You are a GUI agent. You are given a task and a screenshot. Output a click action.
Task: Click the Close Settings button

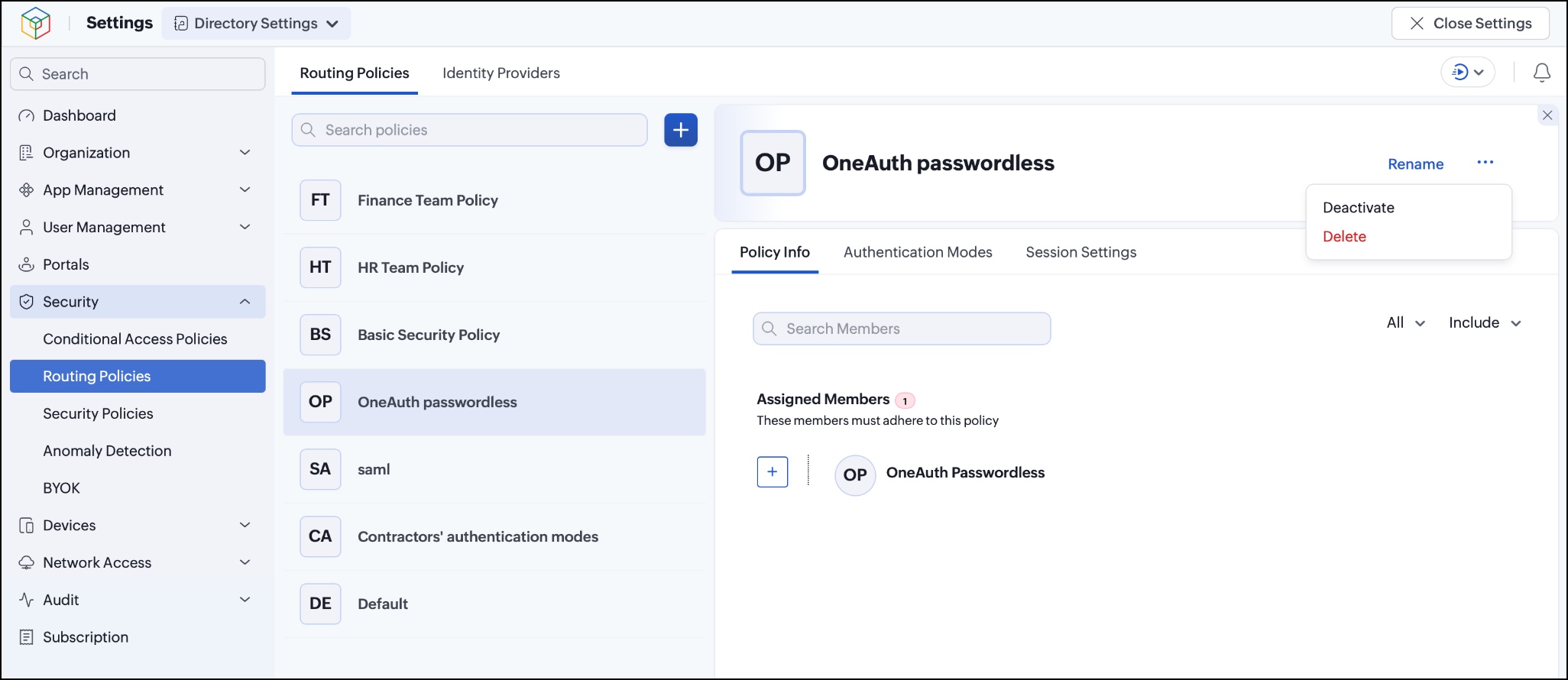point(1470,24)
